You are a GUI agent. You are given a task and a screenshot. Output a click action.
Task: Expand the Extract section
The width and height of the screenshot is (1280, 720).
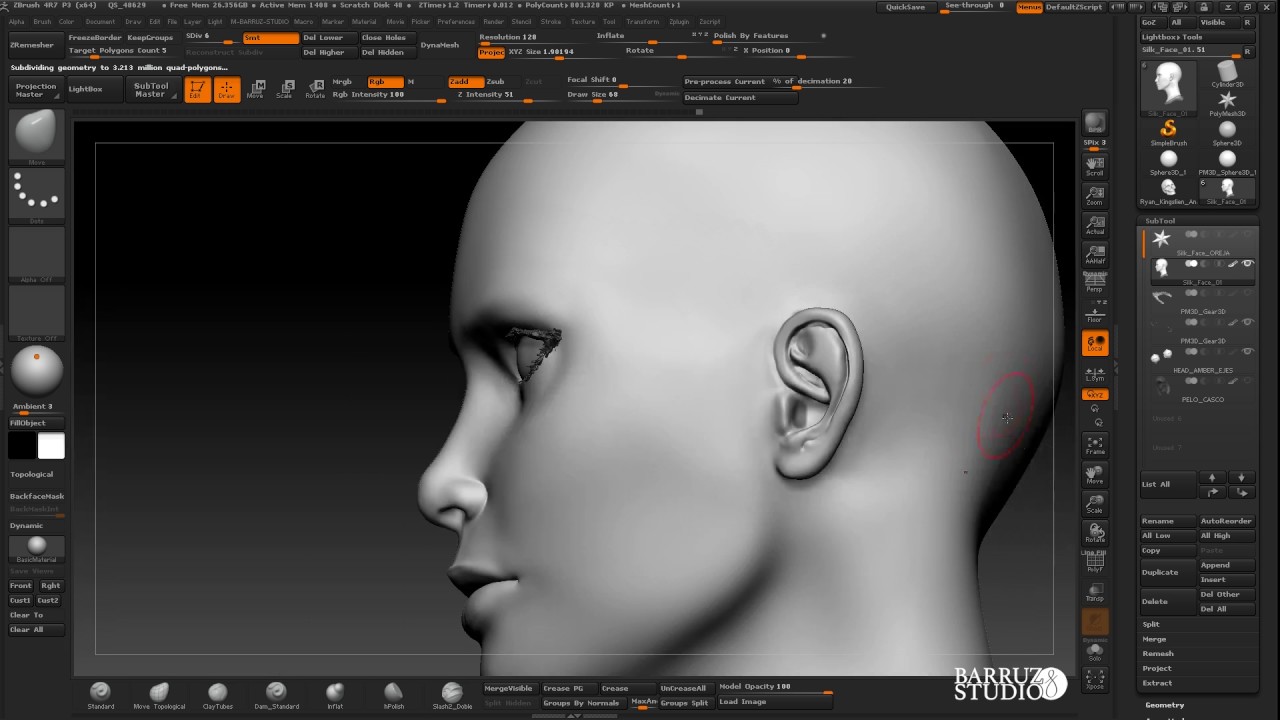click(1157, 683)
